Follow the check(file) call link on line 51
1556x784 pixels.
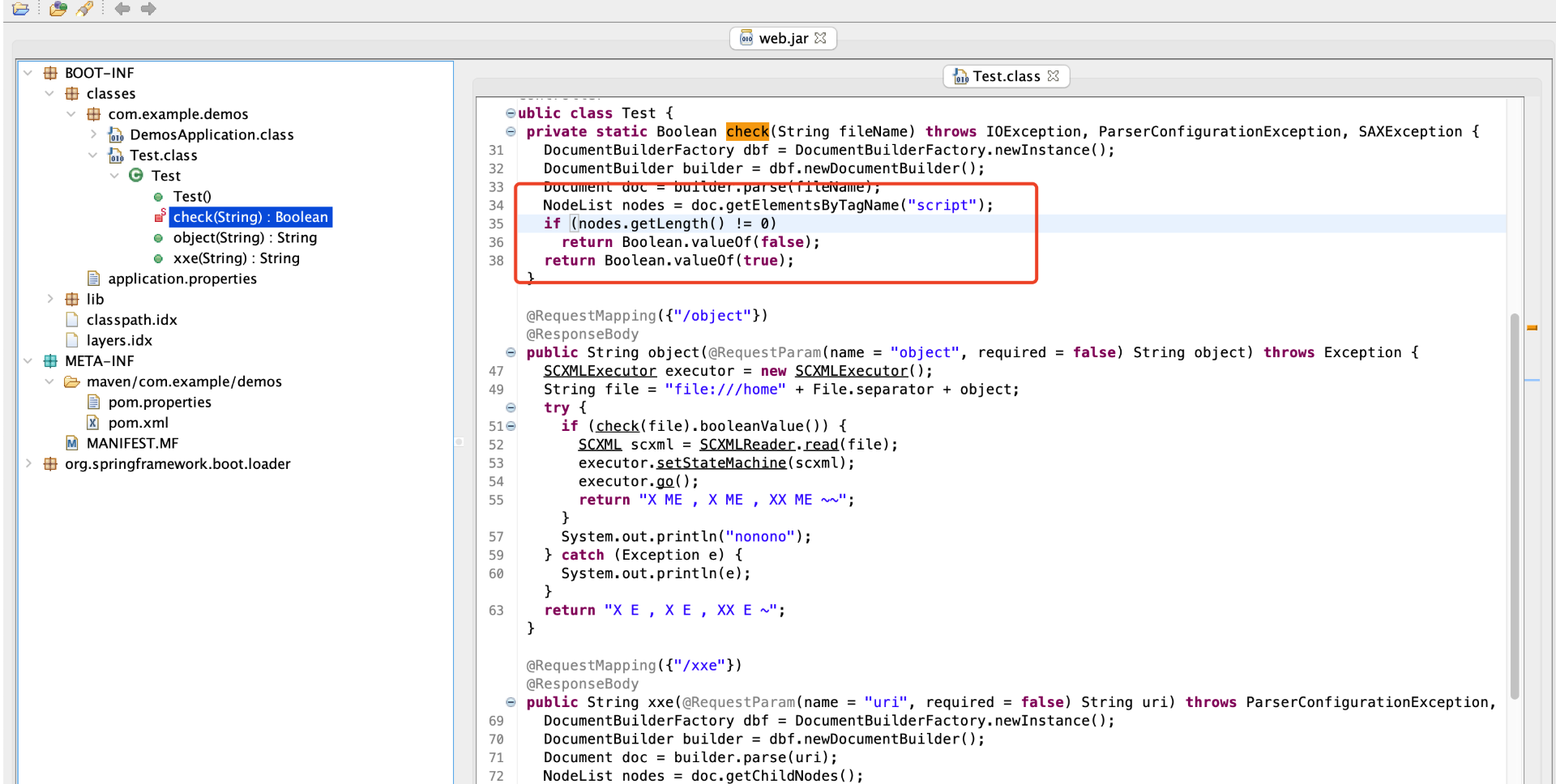click(x=618, y=426)
